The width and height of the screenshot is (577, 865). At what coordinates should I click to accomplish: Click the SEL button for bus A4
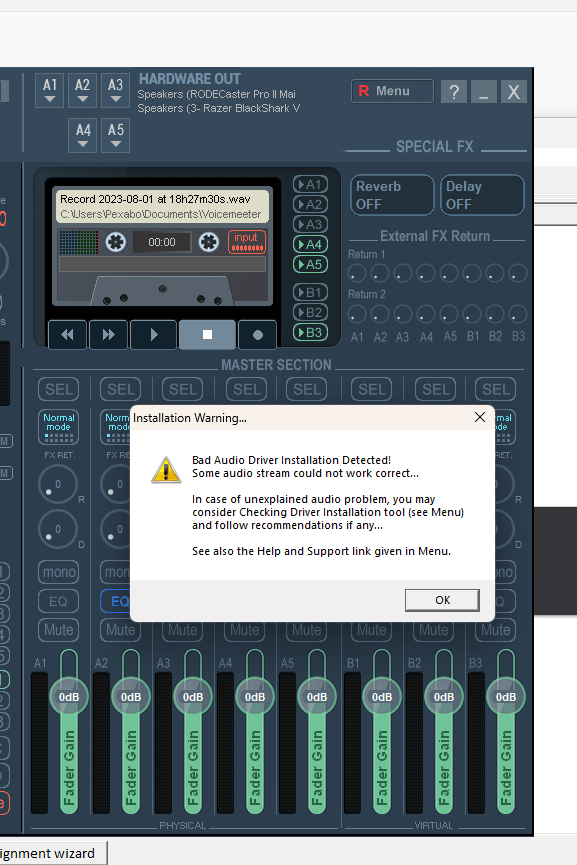click(x=246, y=389)
